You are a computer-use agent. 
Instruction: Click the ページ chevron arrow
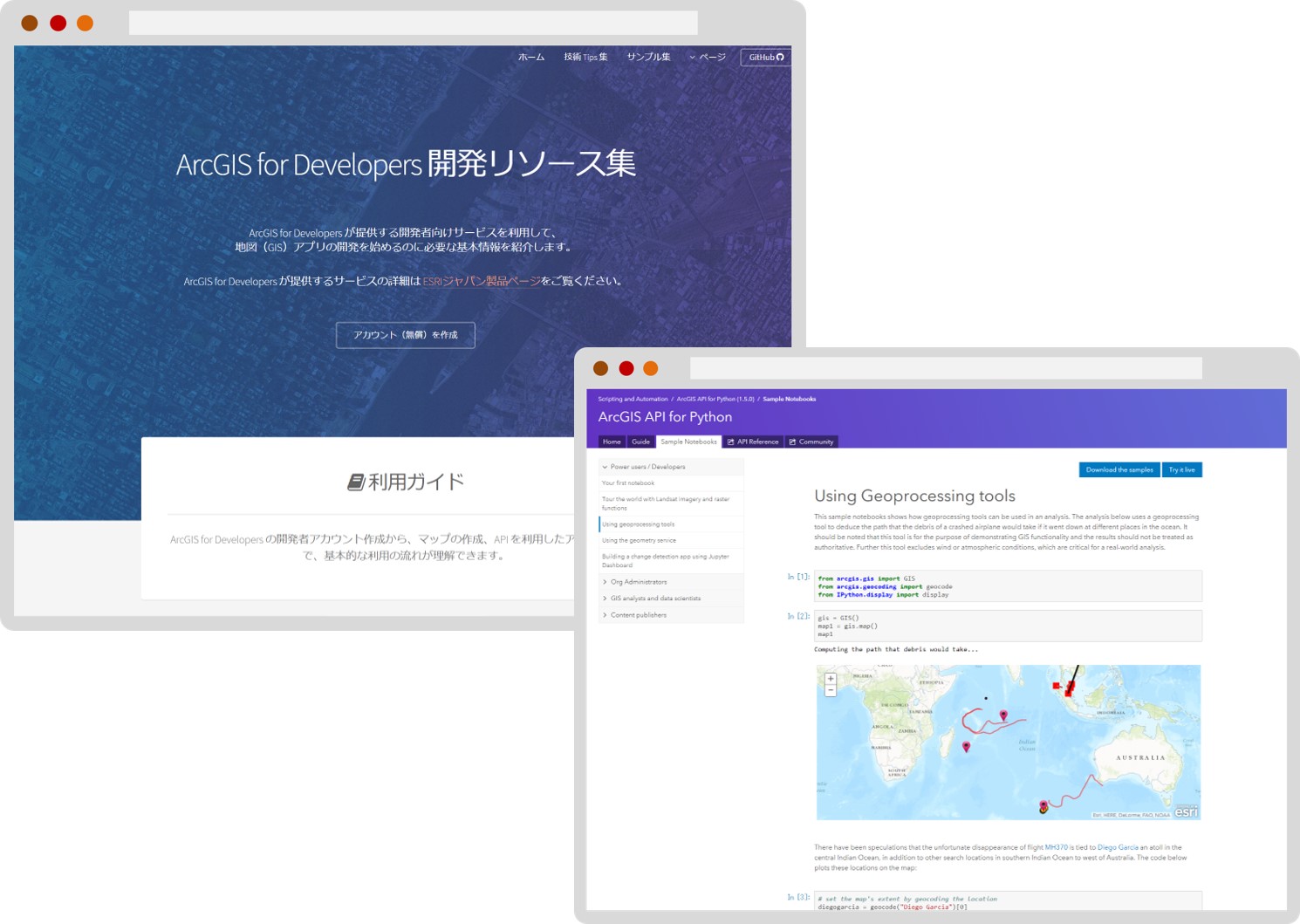(693, 58)
